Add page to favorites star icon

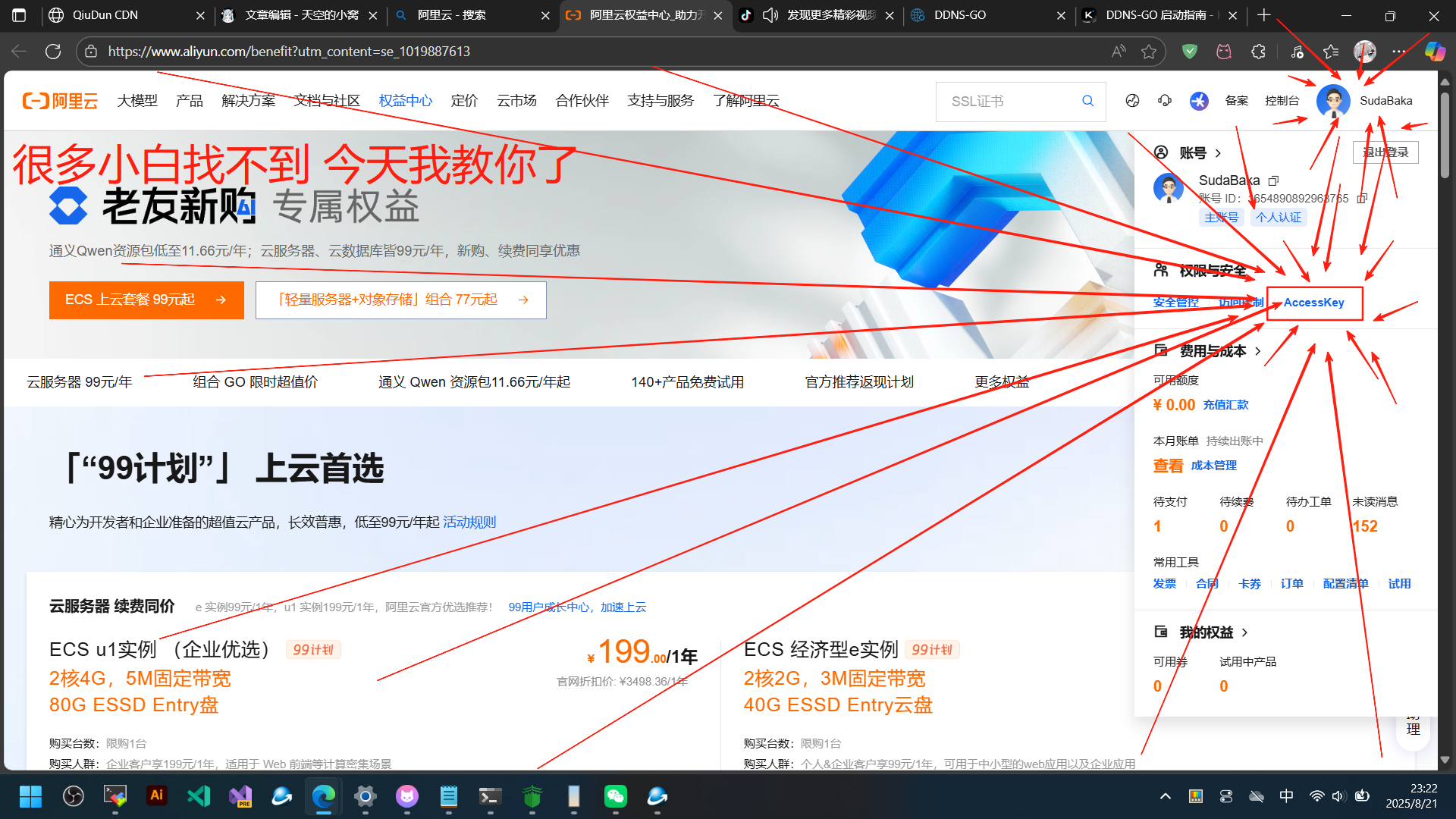click(x=1149, y=52)
